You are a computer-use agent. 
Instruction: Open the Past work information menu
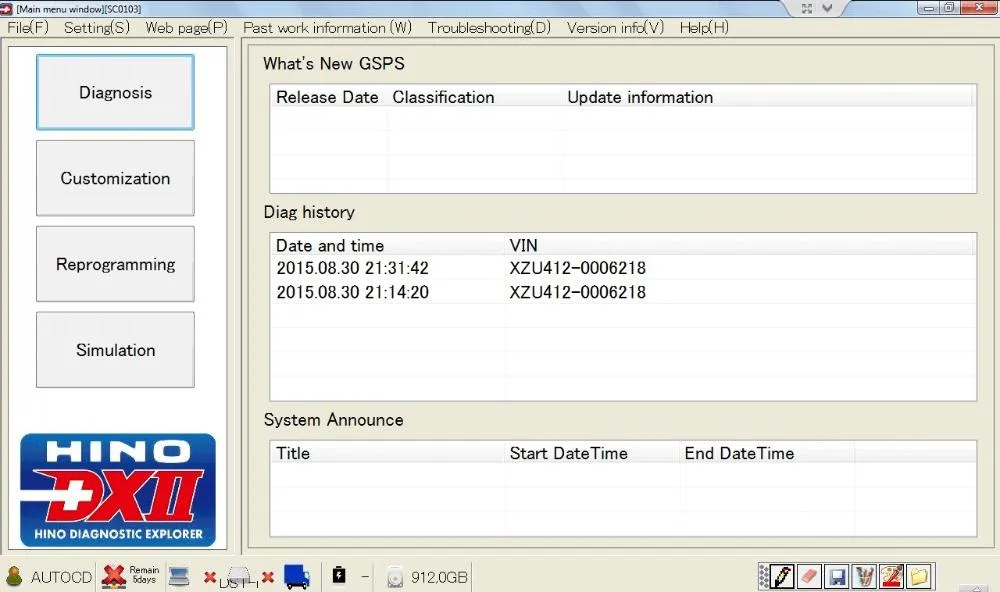[326, 28]
